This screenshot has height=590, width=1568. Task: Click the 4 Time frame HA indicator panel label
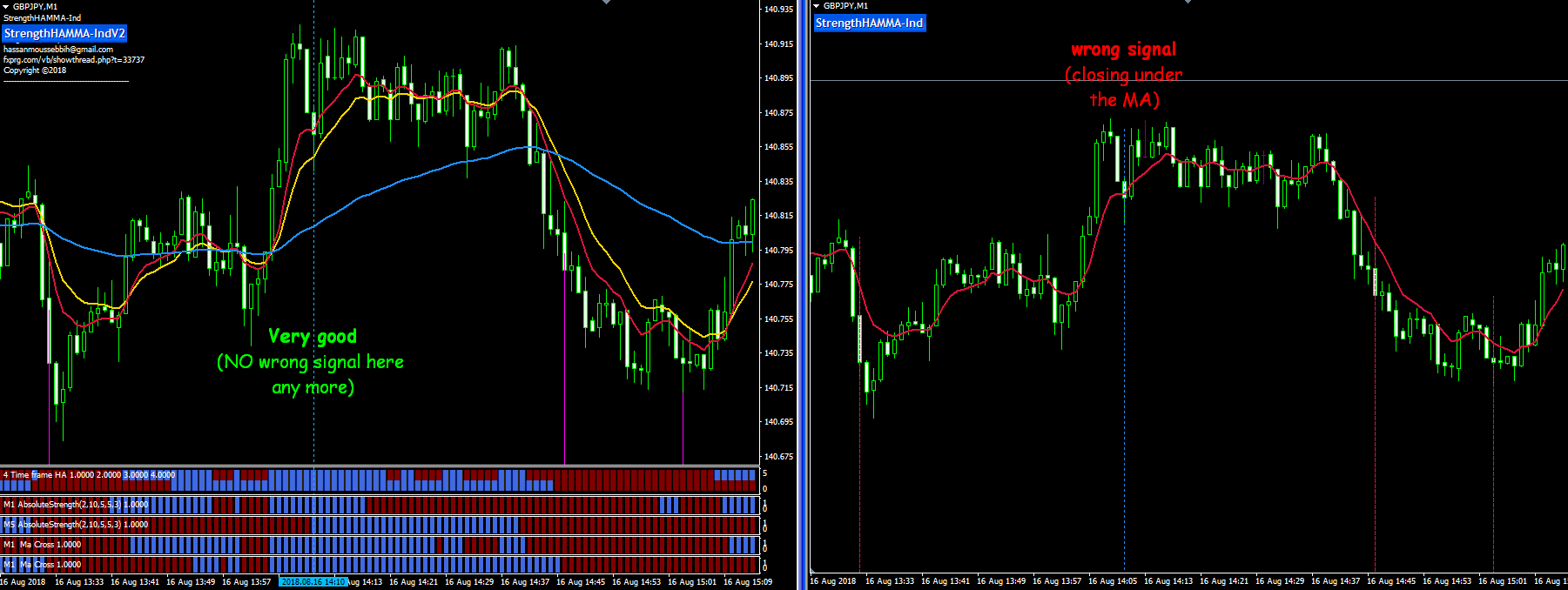(90, 475)
